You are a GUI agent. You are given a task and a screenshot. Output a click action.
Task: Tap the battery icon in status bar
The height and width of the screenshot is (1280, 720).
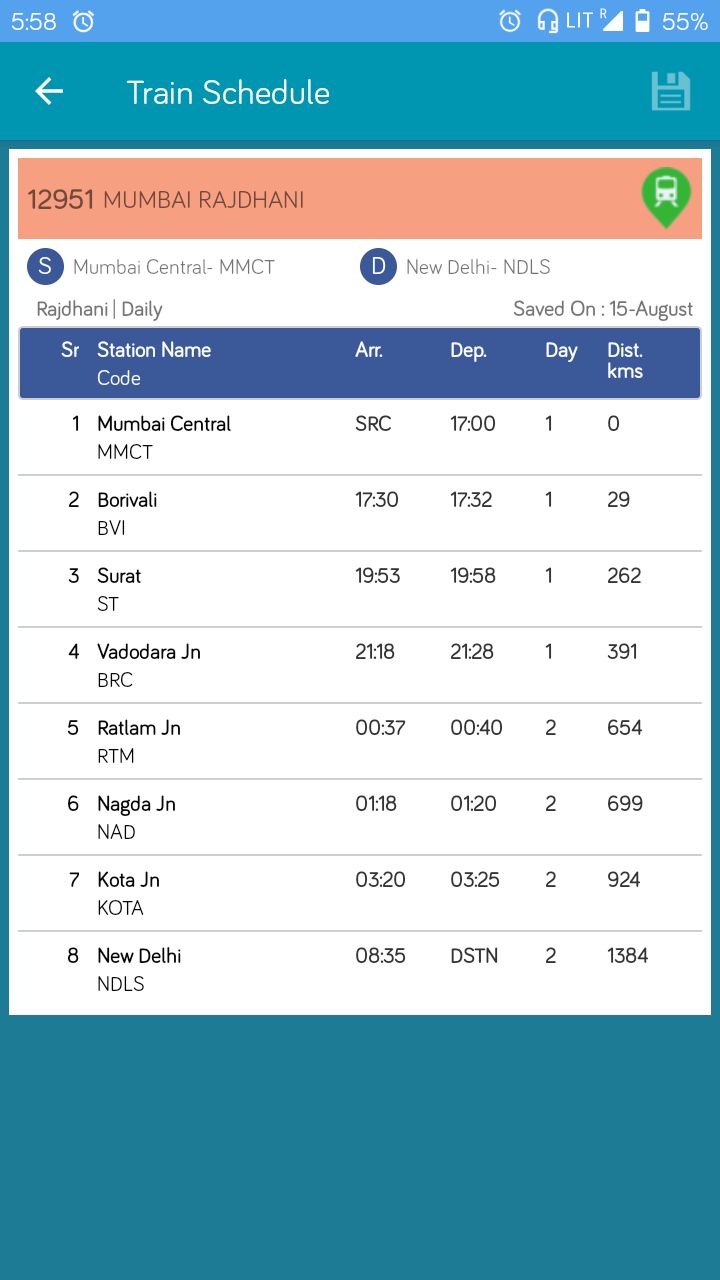click(x=642, y=21)
